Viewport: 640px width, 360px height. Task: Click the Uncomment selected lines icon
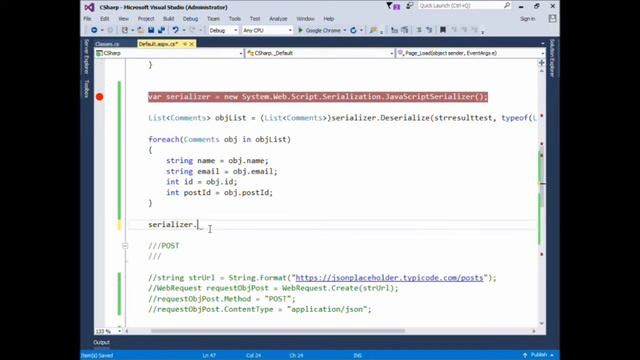click(x=404, y=30)
